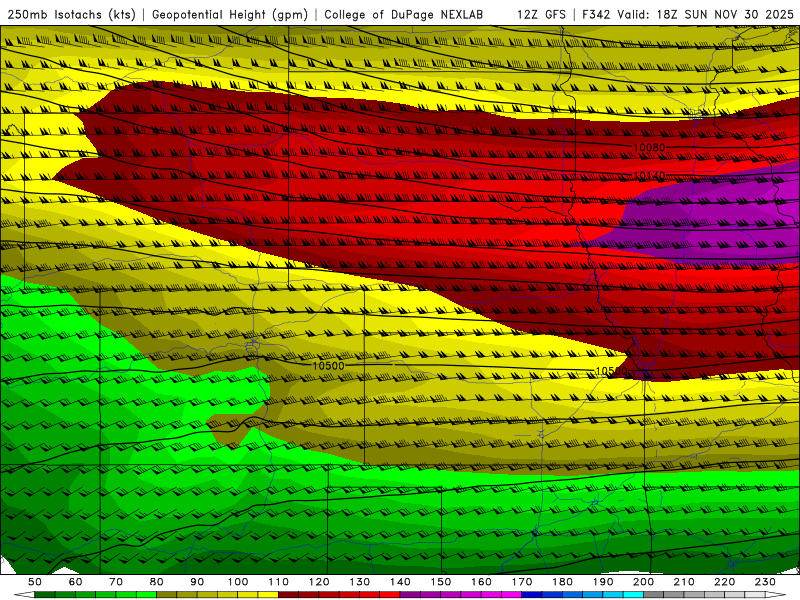Click the 140 knots color bar label
This screenshot has width=800, height=600.
tap(400, 582)
